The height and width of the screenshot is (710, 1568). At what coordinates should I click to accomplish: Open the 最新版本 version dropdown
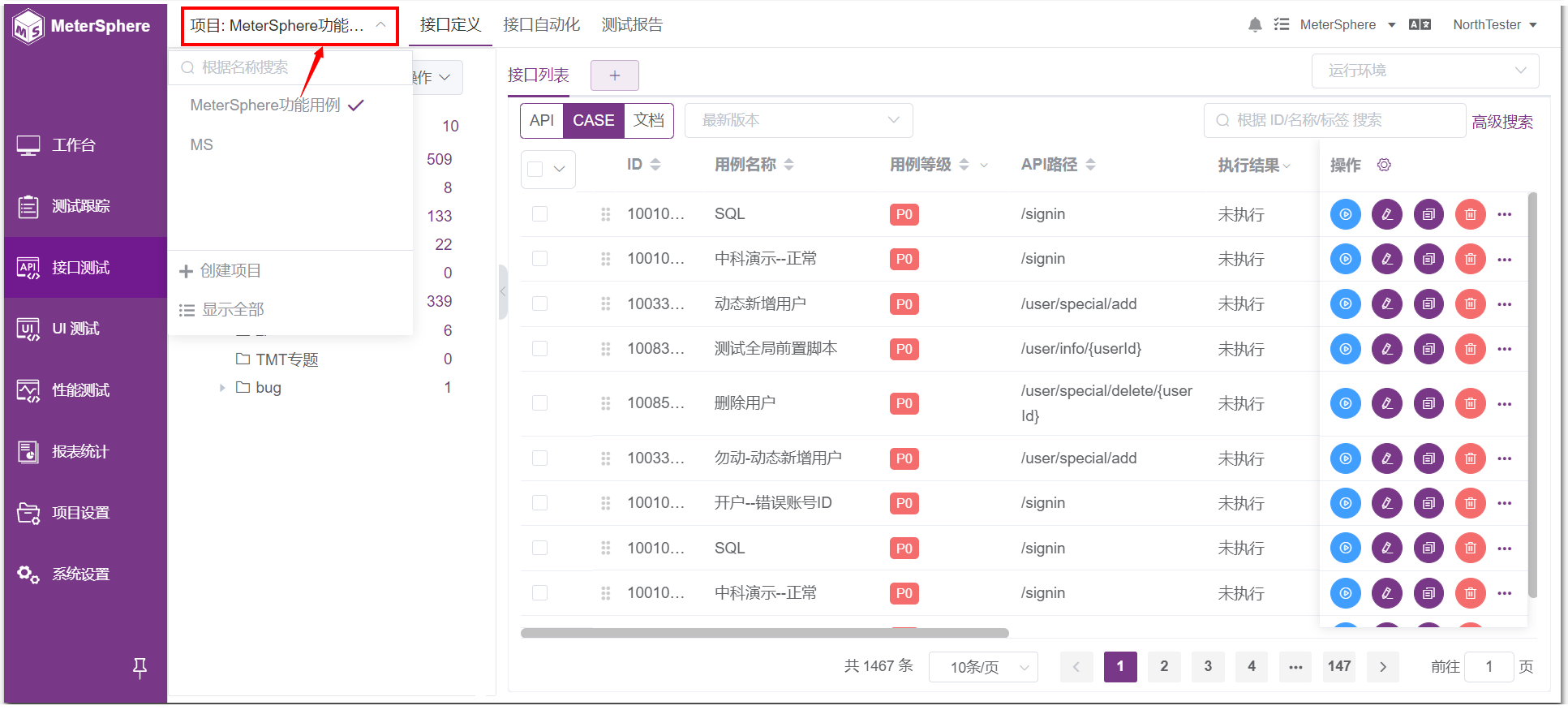(x=799, y=120)
